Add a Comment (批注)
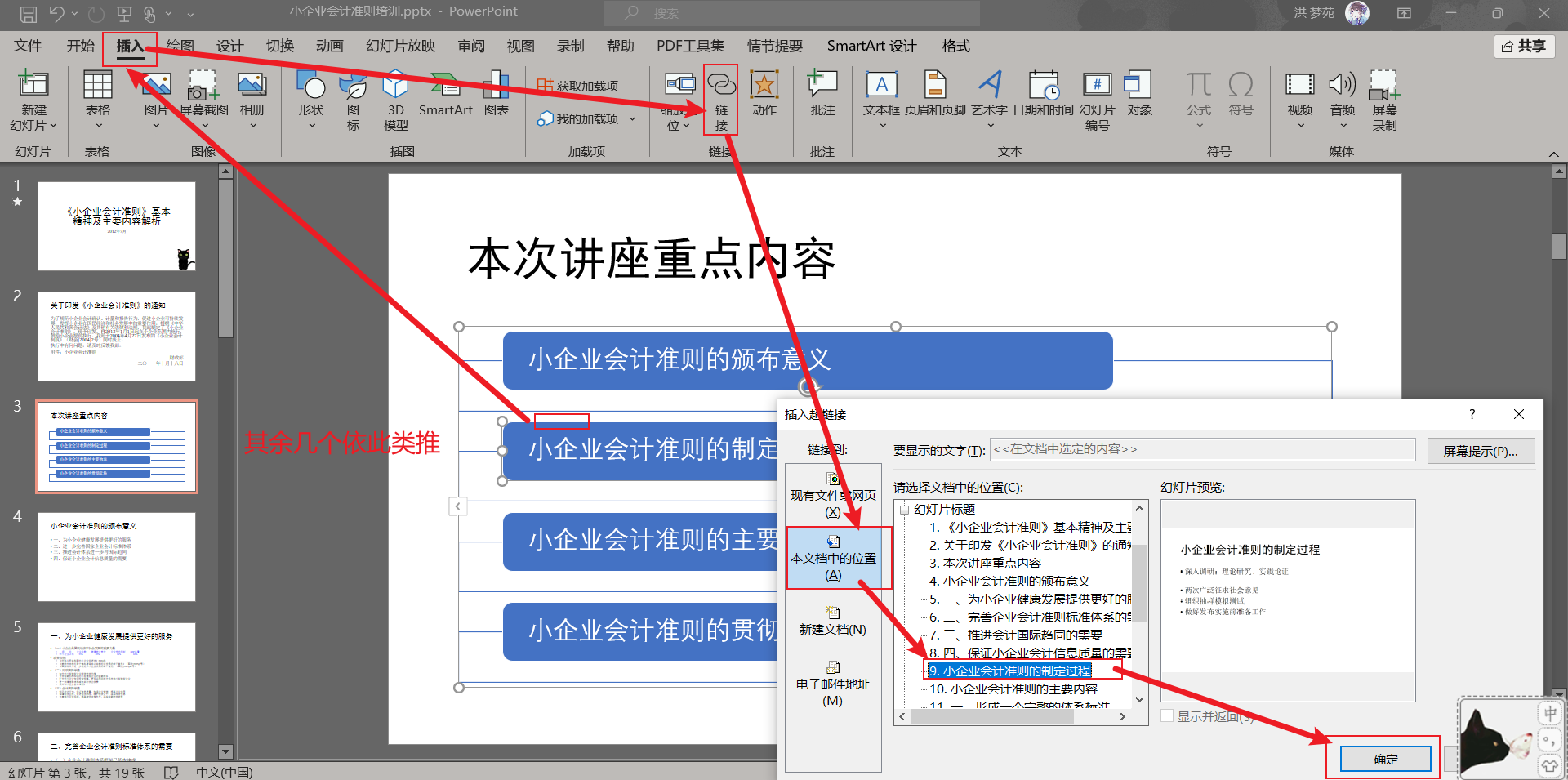Image resolution: width=1568 pixels, height=780 pixels. 822,95
